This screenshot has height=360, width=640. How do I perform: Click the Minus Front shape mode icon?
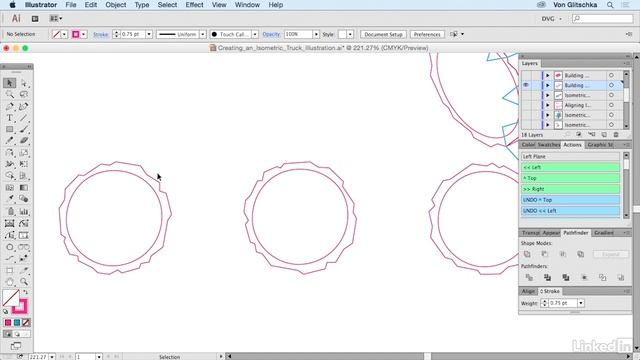tap(545, 254)
